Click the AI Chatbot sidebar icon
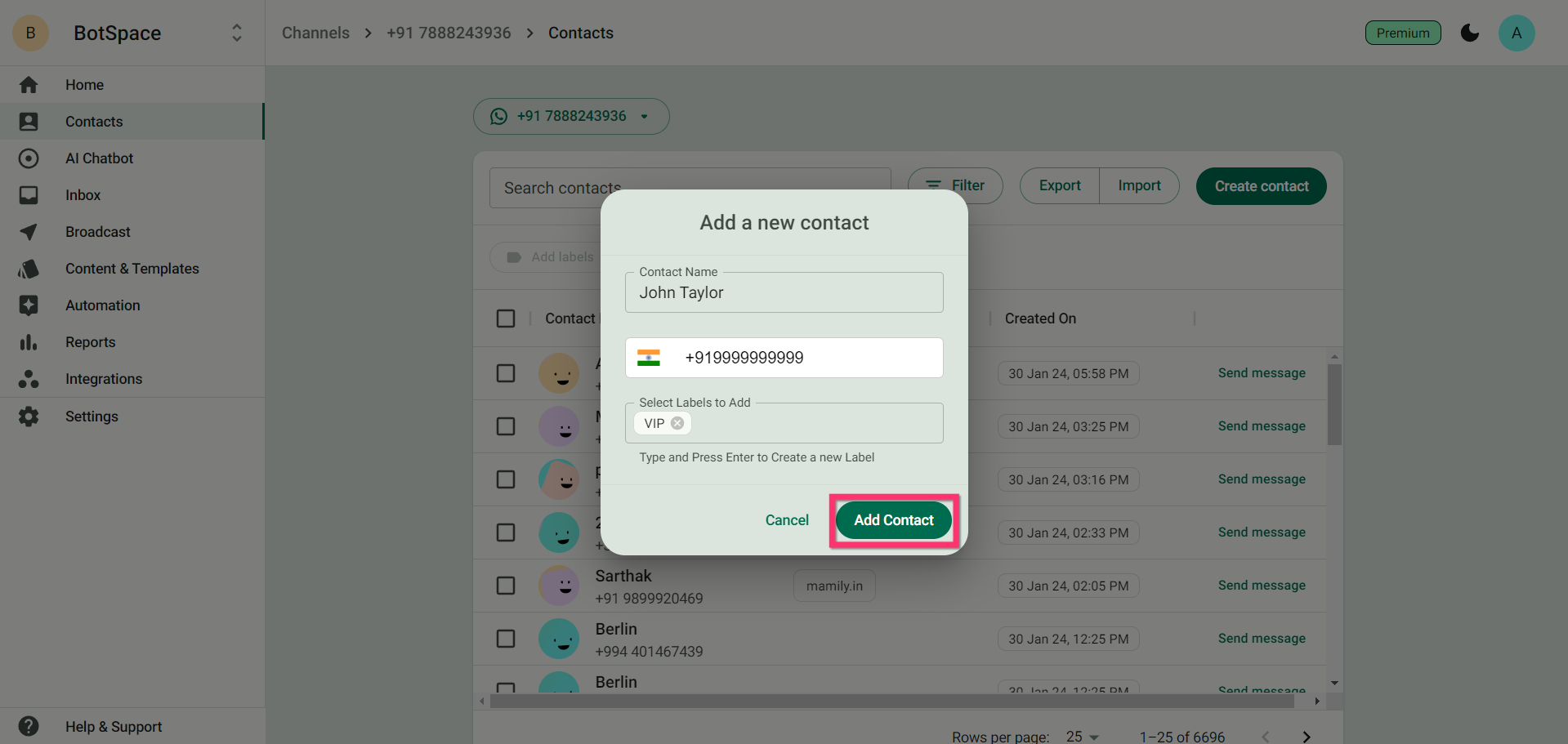This screenshot has height=744, width=1568. tap(29, 158)
